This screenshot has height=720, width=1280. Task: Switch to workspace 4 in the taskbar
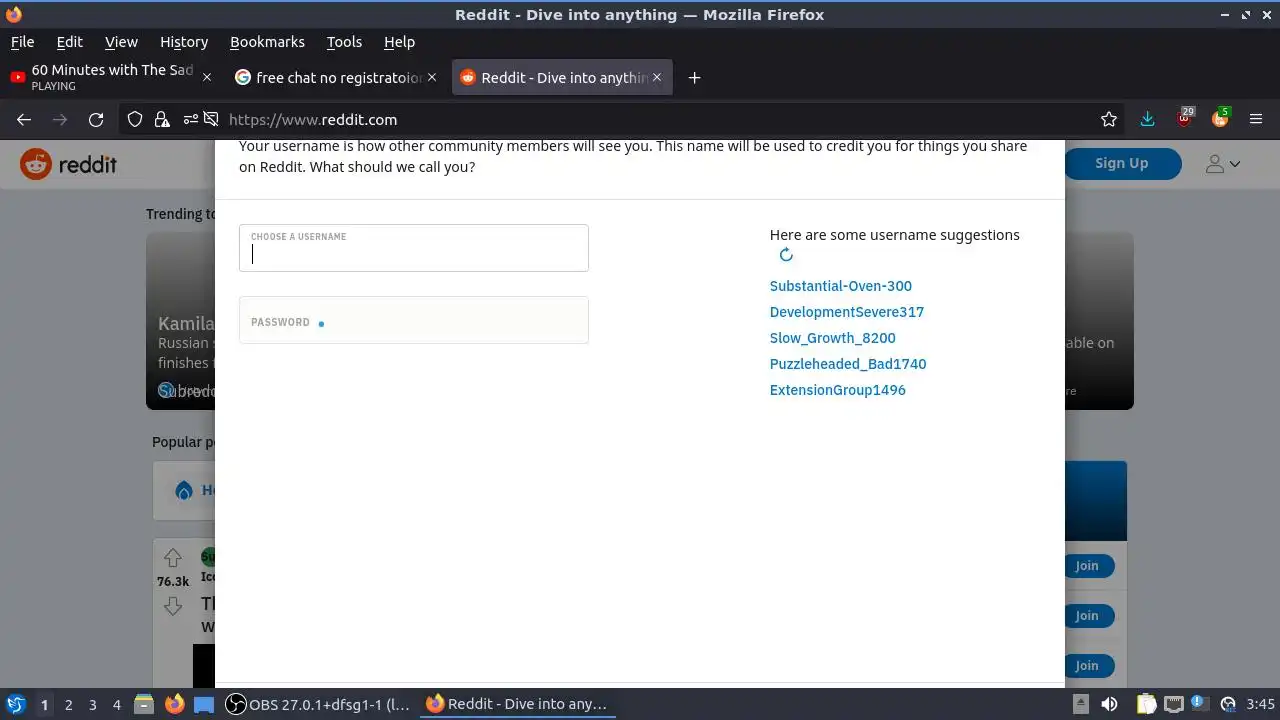pyautogui.click(x=117, y=704)
